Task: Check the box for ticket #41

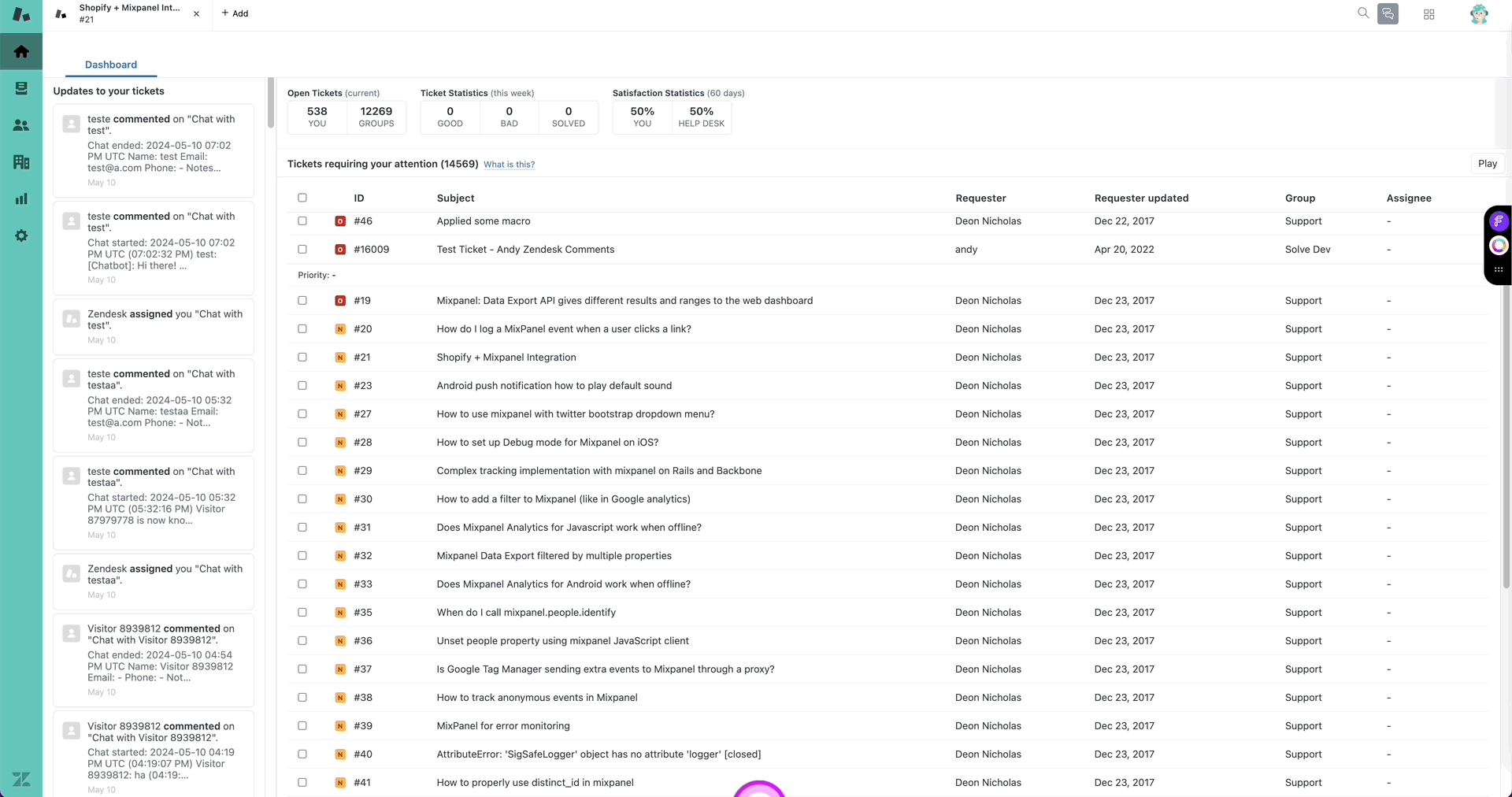Action: 302,783
